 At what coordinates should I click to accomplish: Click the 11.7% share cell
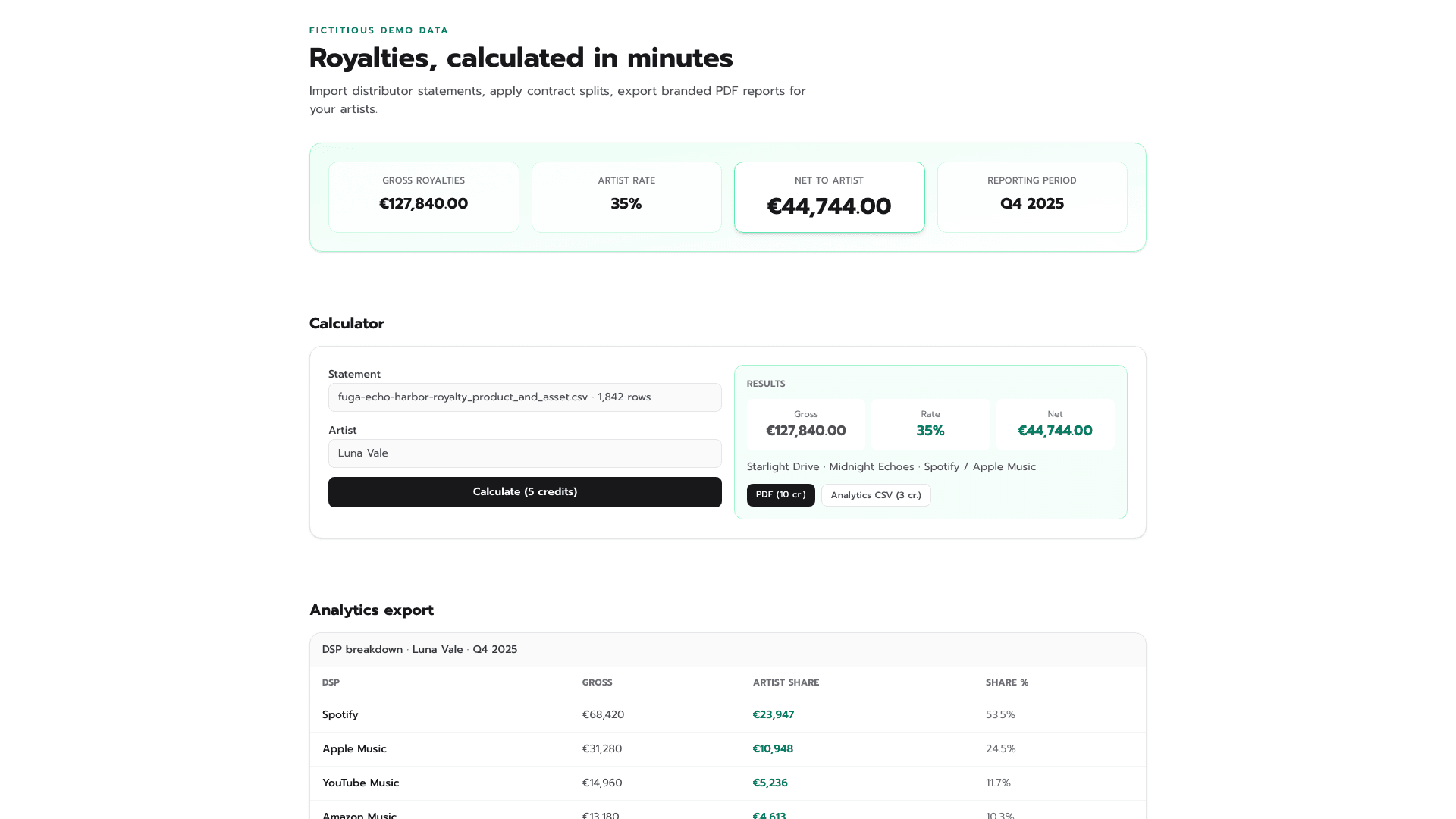pyautogui.click(x=998, y=783)
